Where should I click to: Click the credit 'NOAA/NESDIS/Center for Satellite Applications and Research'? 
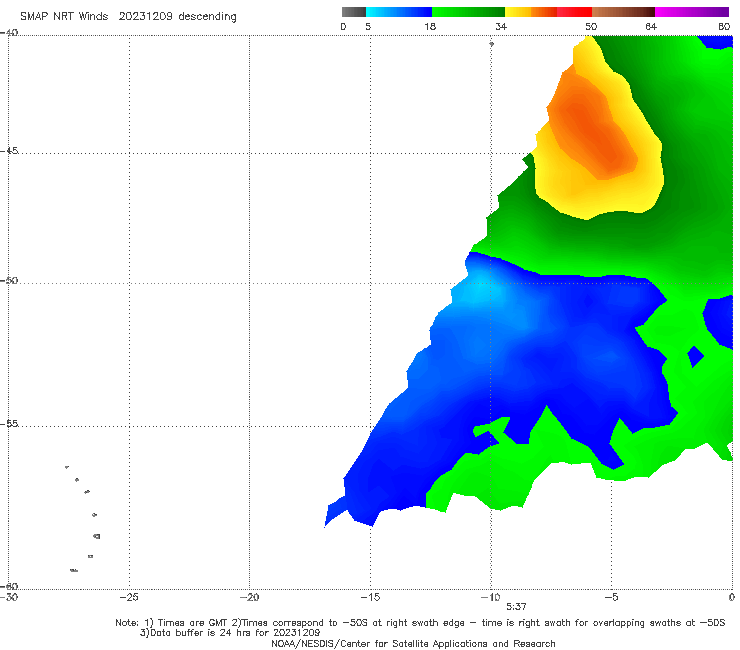tap(413, 643)
